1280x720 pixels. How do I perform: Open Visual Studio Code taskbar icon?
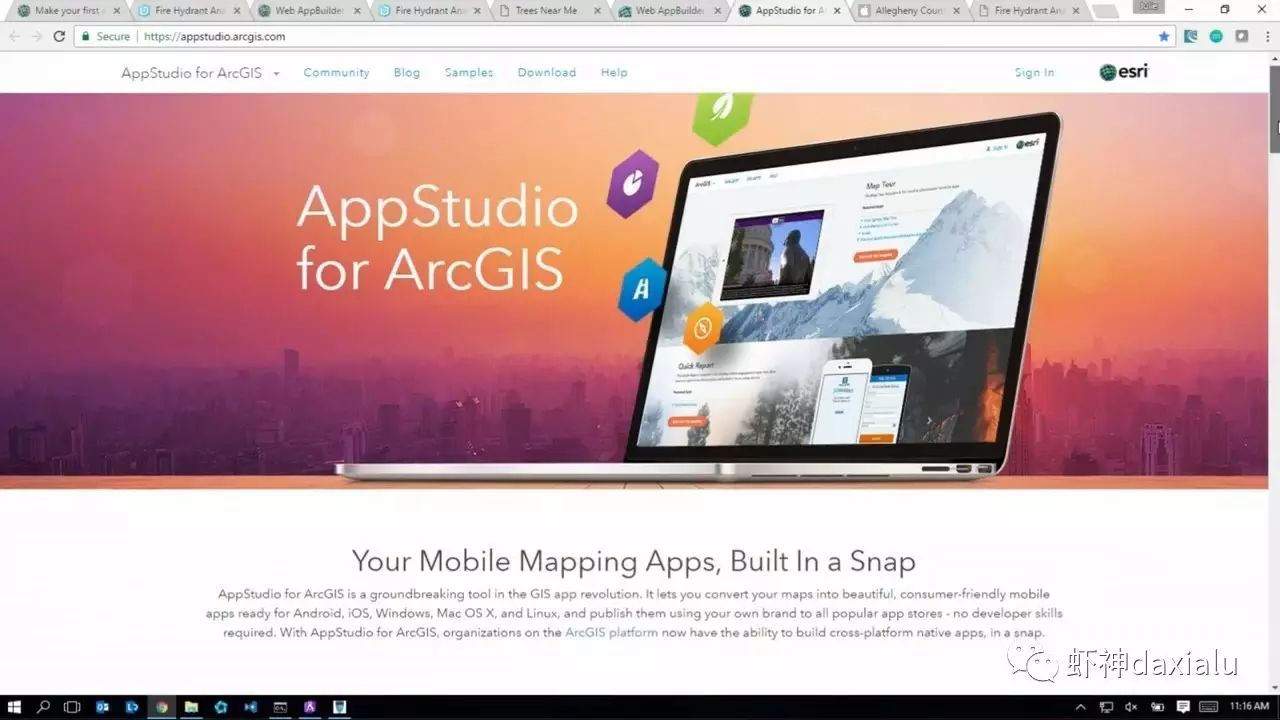click(250, 707)
